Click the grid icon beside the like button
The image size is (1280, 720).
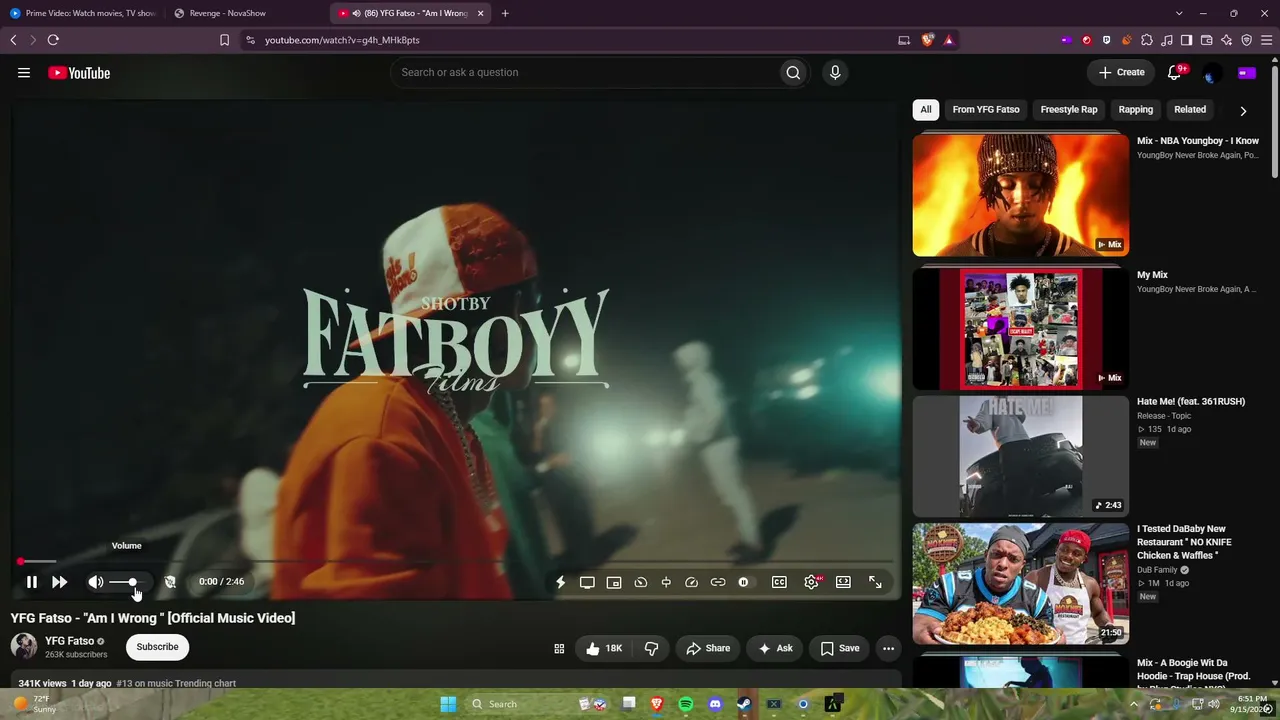[x=559, y=648]
